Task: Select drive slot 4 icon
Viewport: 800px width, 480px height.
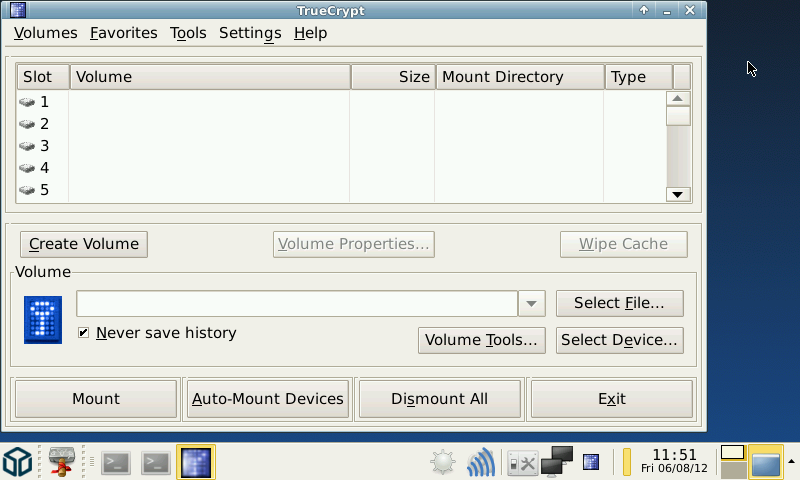Action: (x=27, y=168)
